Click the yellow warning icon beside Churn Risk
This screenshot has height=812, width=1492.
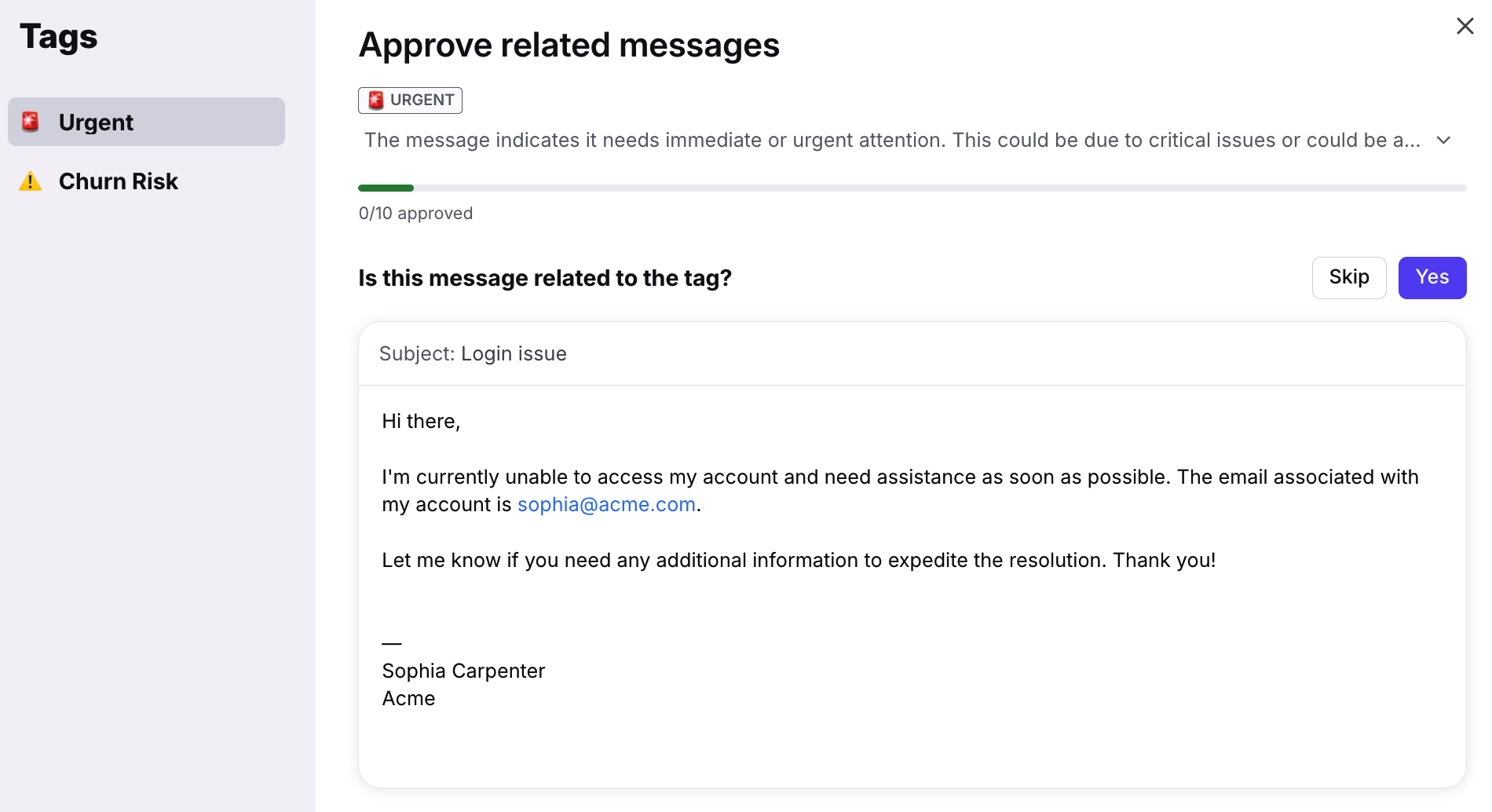coord(30,181)
